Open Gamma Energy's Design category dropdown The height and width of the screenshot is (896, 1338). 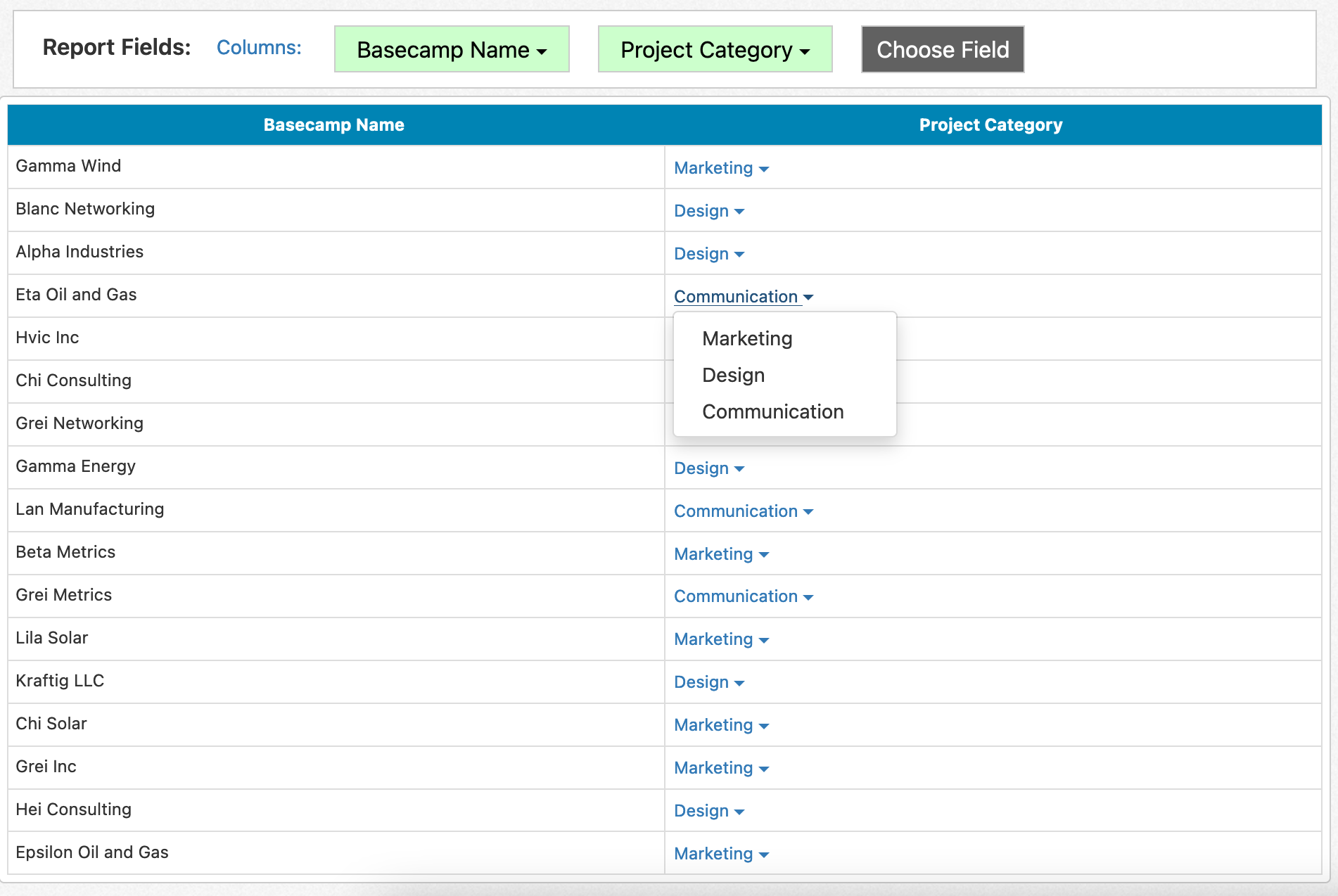pyautogui.click(x=708, y=469)
